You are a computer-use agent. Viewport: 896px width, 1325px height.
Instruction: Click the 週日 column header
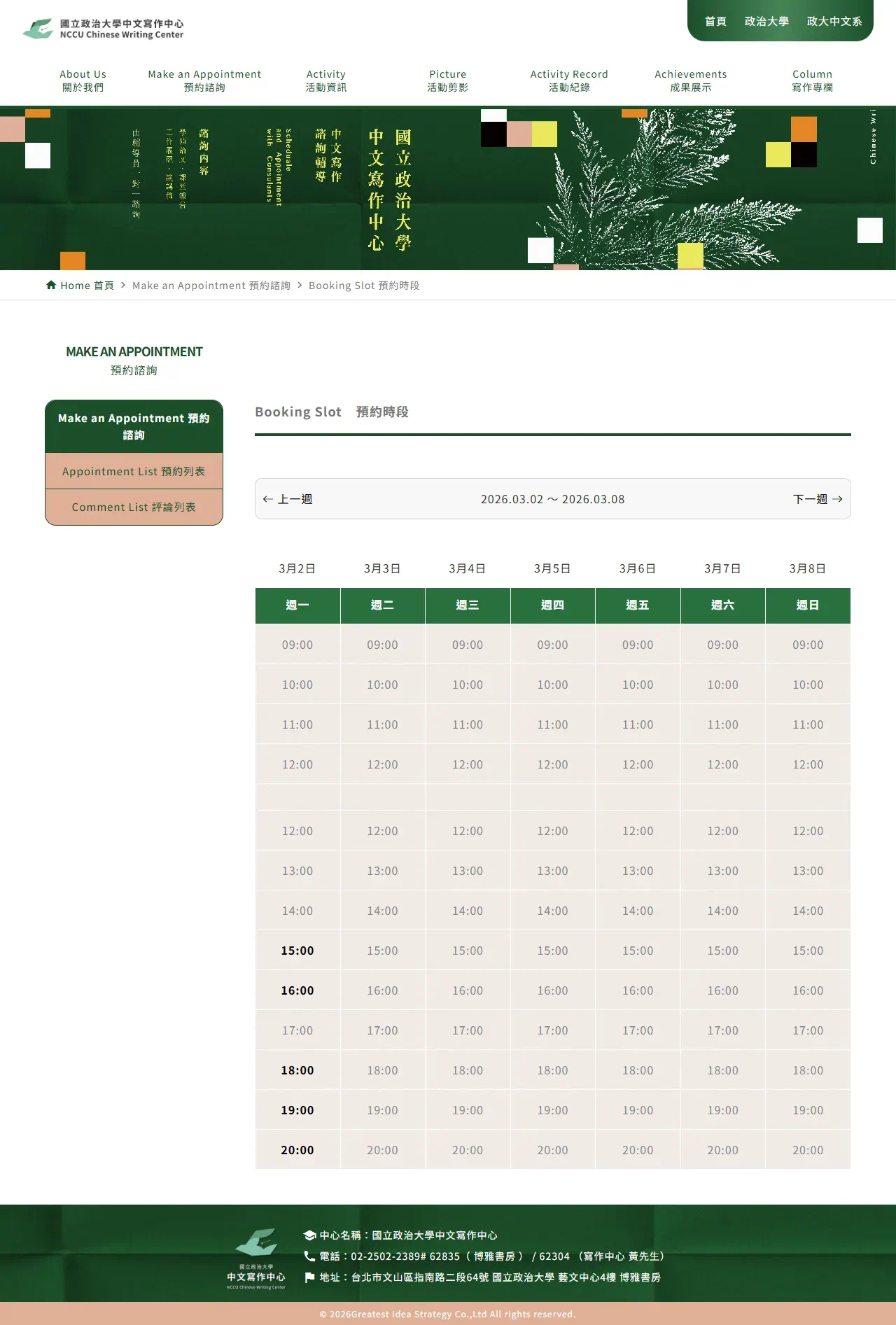click(808, 605)
